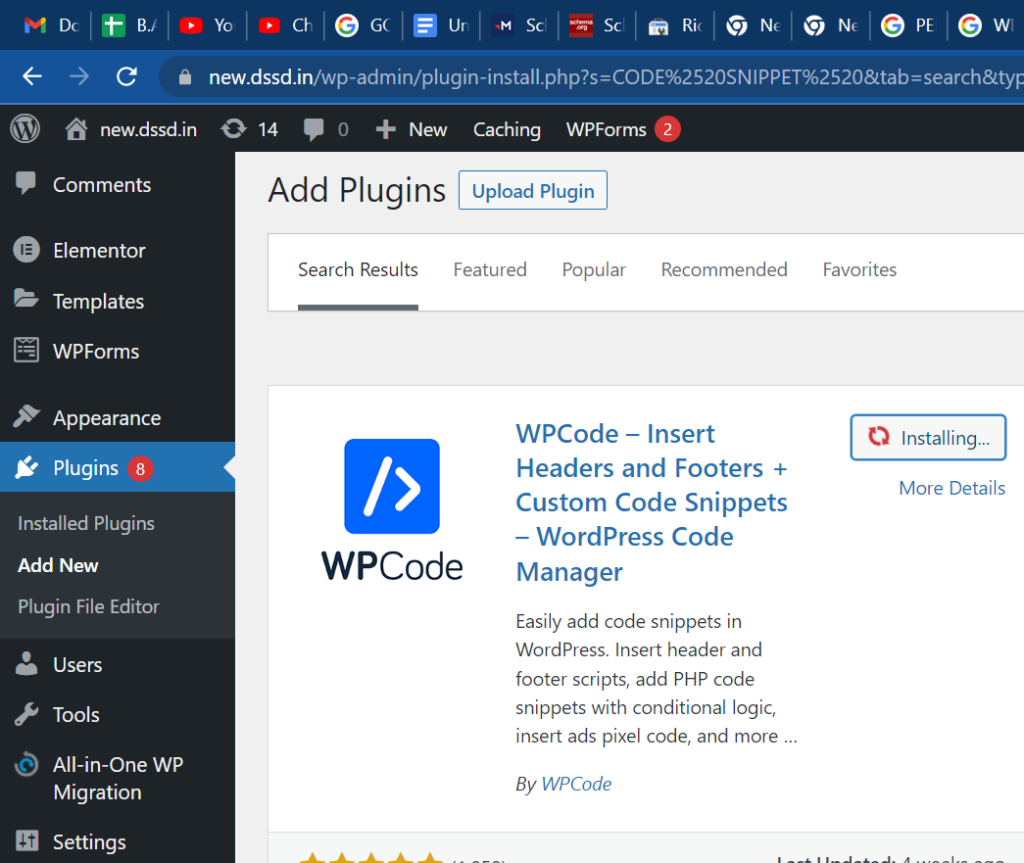The width and height of the screenshot is (1024, 863).
Task: Click the Users sidebar icon
Action: [x=26, y=664]
